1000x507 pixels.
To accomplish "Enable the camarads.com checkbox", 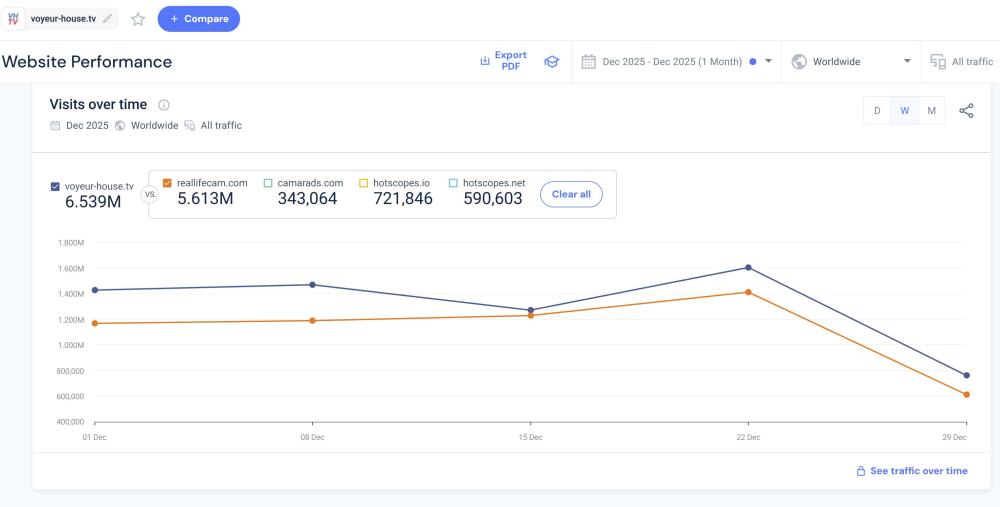I will point(268,183).
